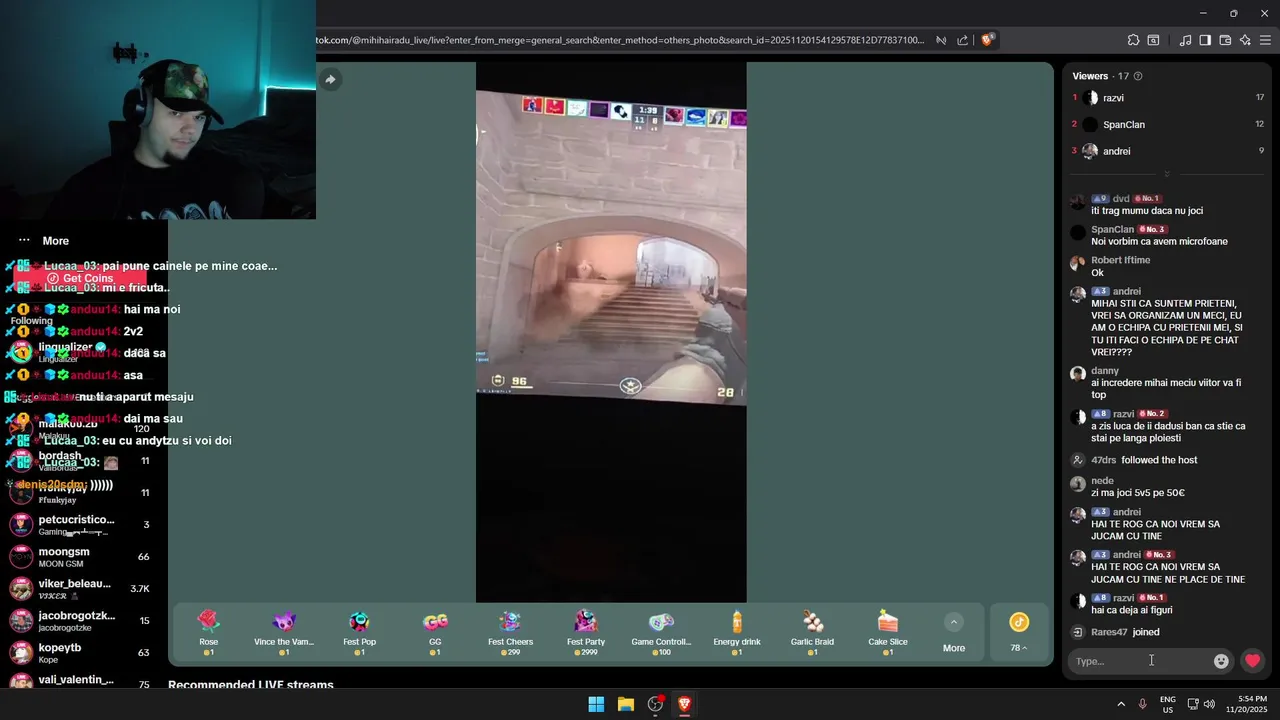Send a Game Controller gift
1280x720 pixels.
[661, 633]
